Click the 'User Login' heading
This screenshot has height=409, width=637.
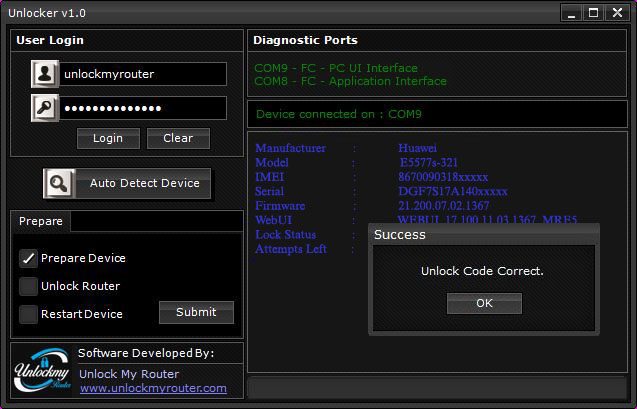pyautogui.click(x=50, y=40)
